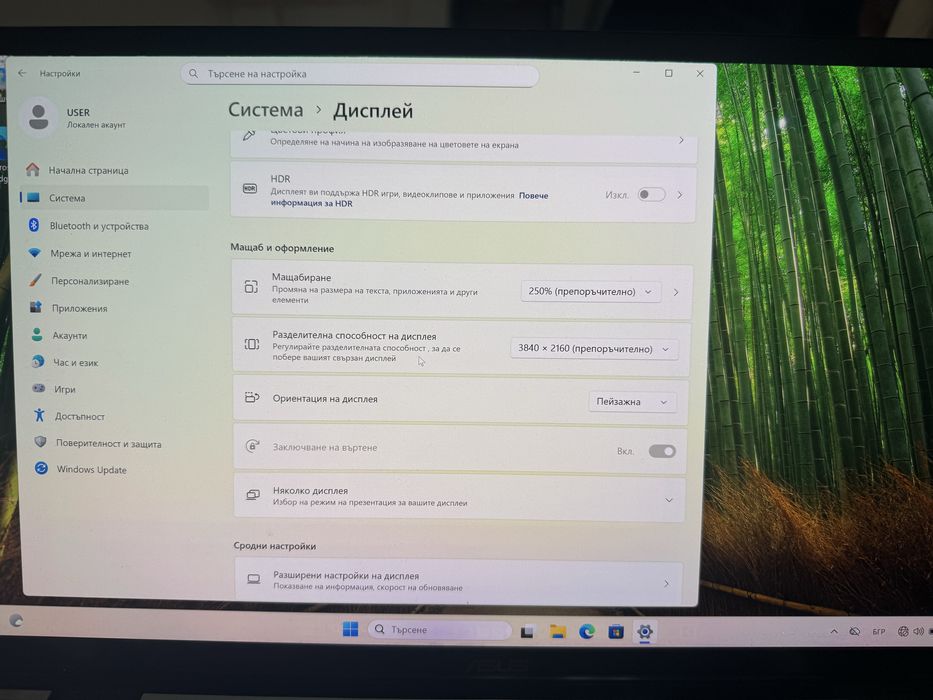Click the Поверителност и защита shield icon
The image size is (933, 700).
point(40,442)
